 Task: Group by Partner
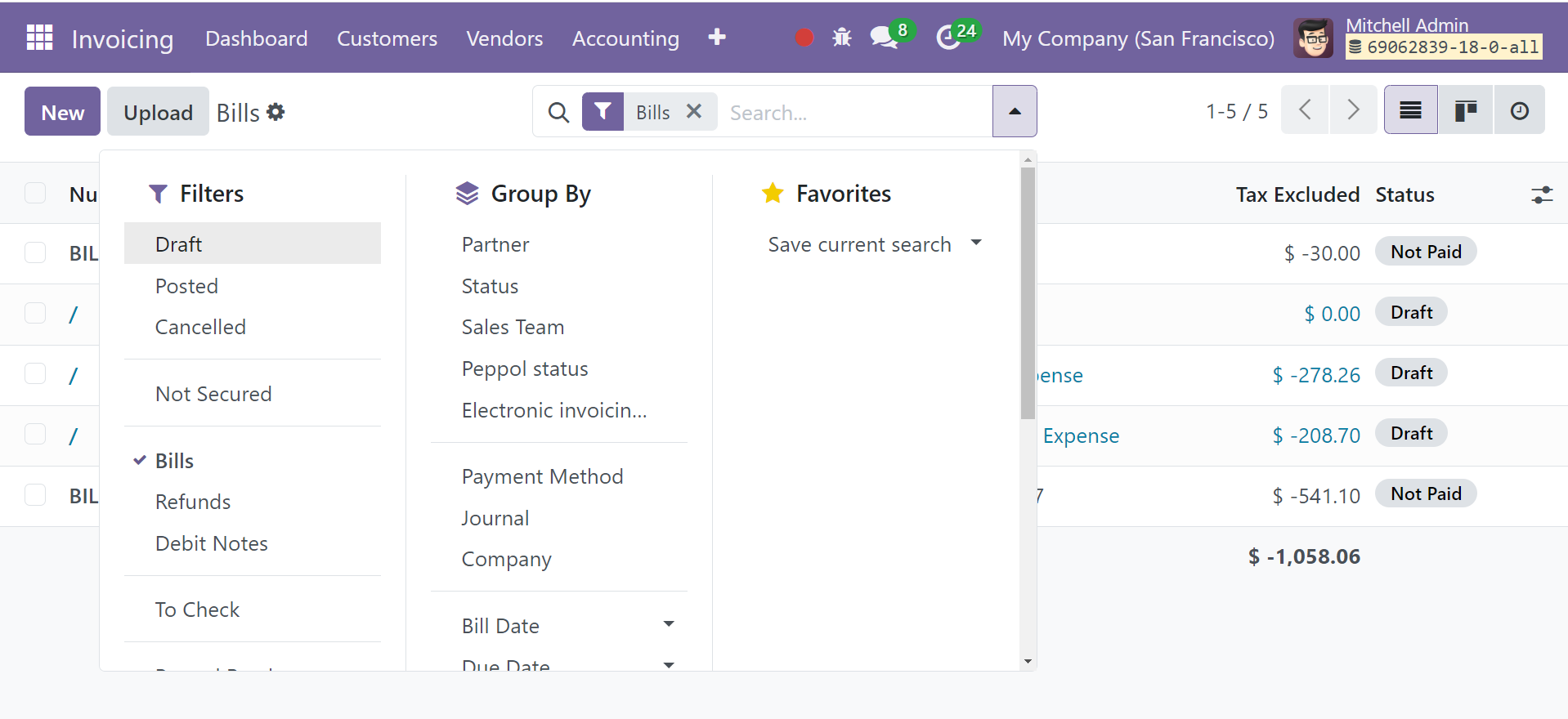pyautogui.click(x=559, y=244)
